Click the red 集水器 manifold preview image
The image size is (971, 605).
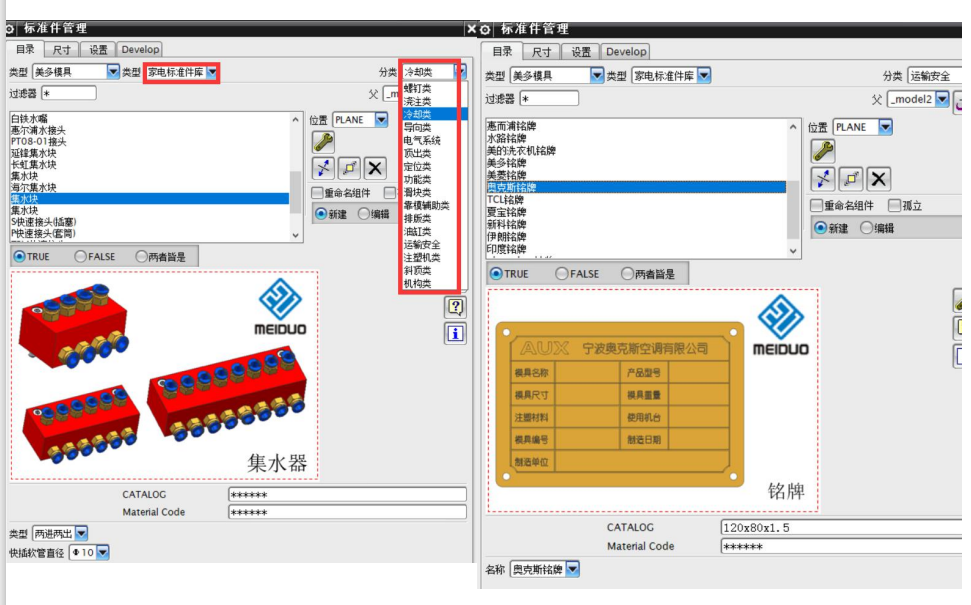165,375
